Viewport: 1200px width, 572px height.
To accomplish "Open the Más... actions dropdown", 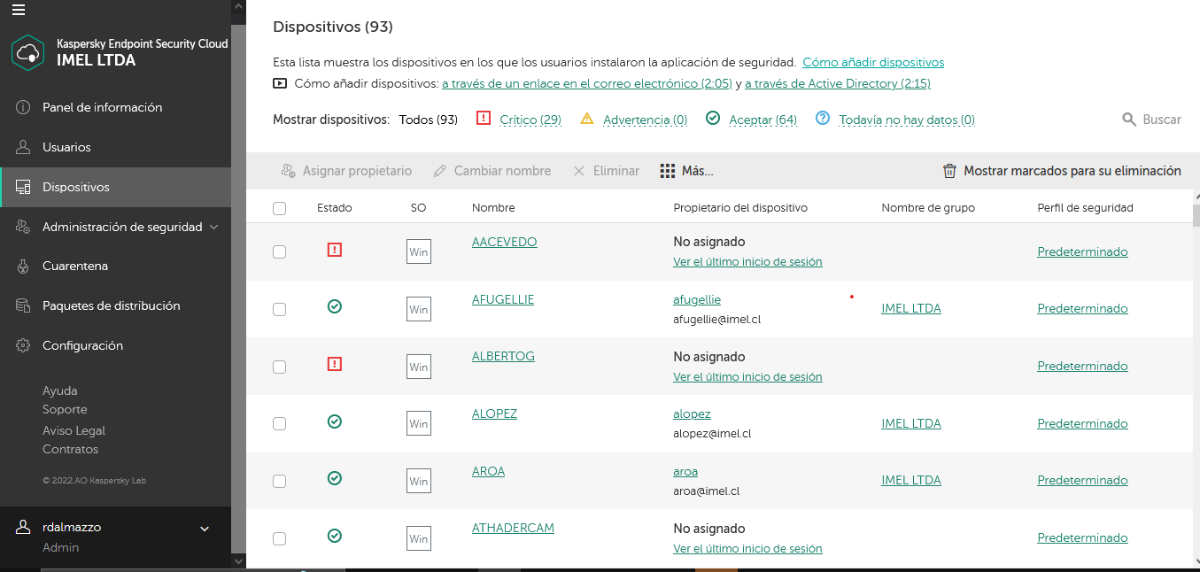I will point(697,171).
